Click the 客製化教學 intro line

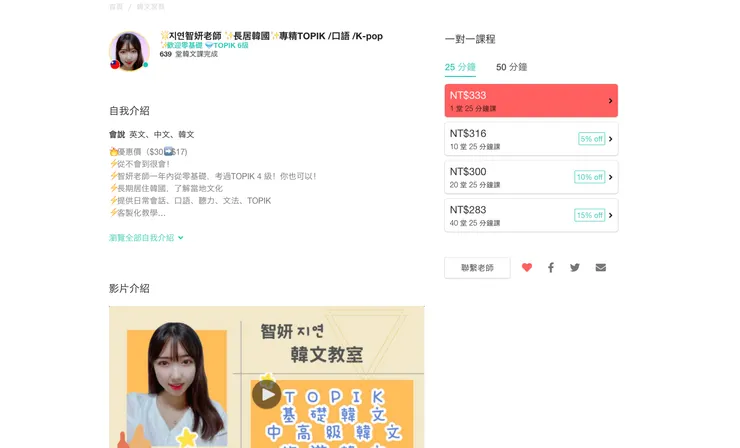(137, 213)
